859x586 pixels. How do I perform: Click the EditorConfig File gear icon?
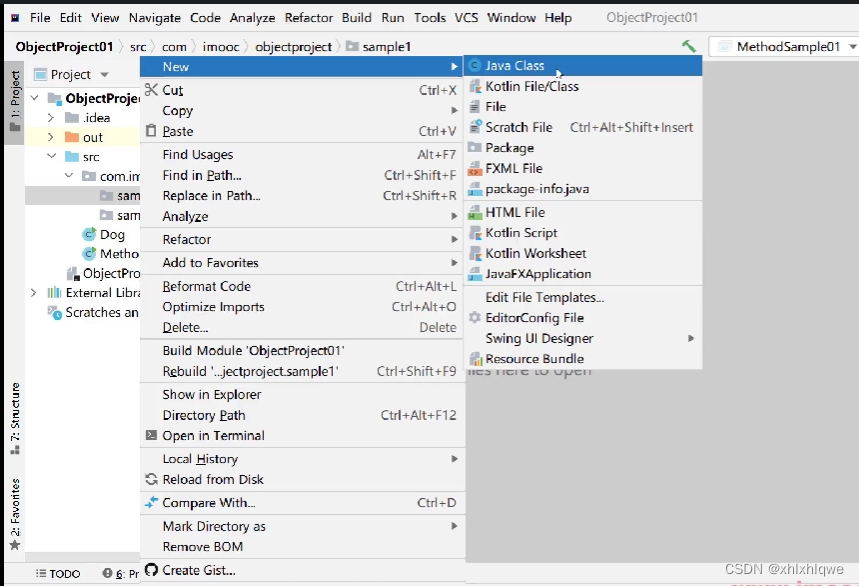click(x=475, y=318)
